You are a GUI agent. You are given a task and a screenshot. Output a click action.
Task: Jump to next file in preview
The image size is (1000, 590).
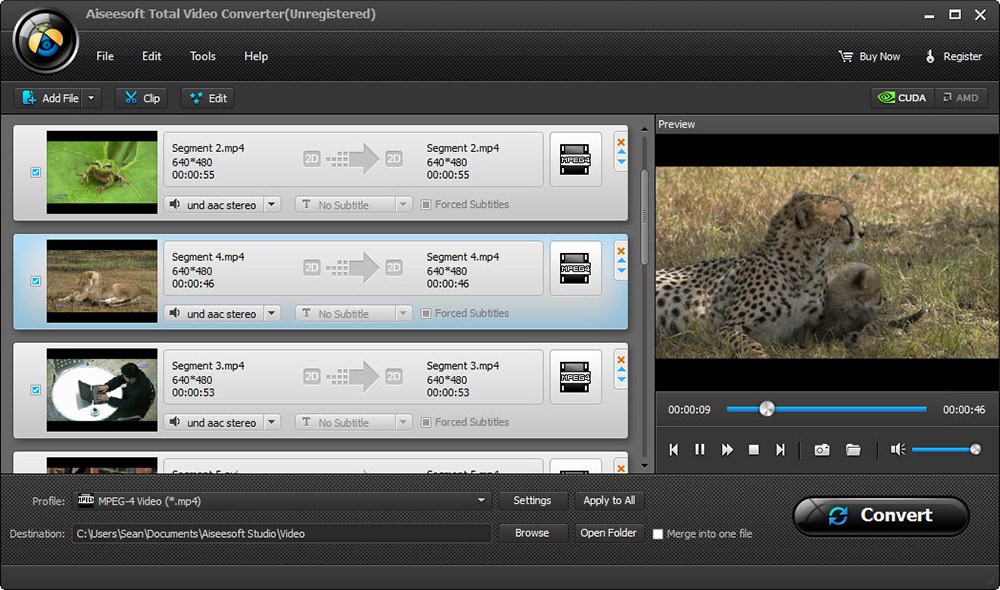pos(780,450)
